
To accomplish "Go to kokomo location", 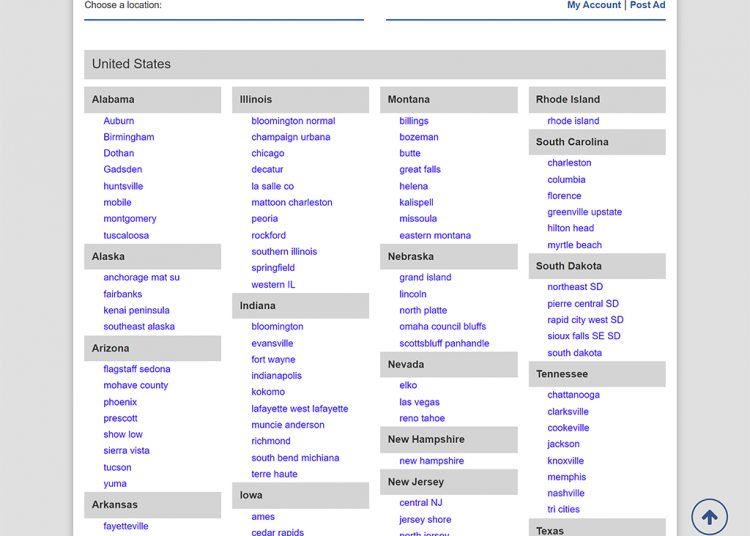I will 268,393.
